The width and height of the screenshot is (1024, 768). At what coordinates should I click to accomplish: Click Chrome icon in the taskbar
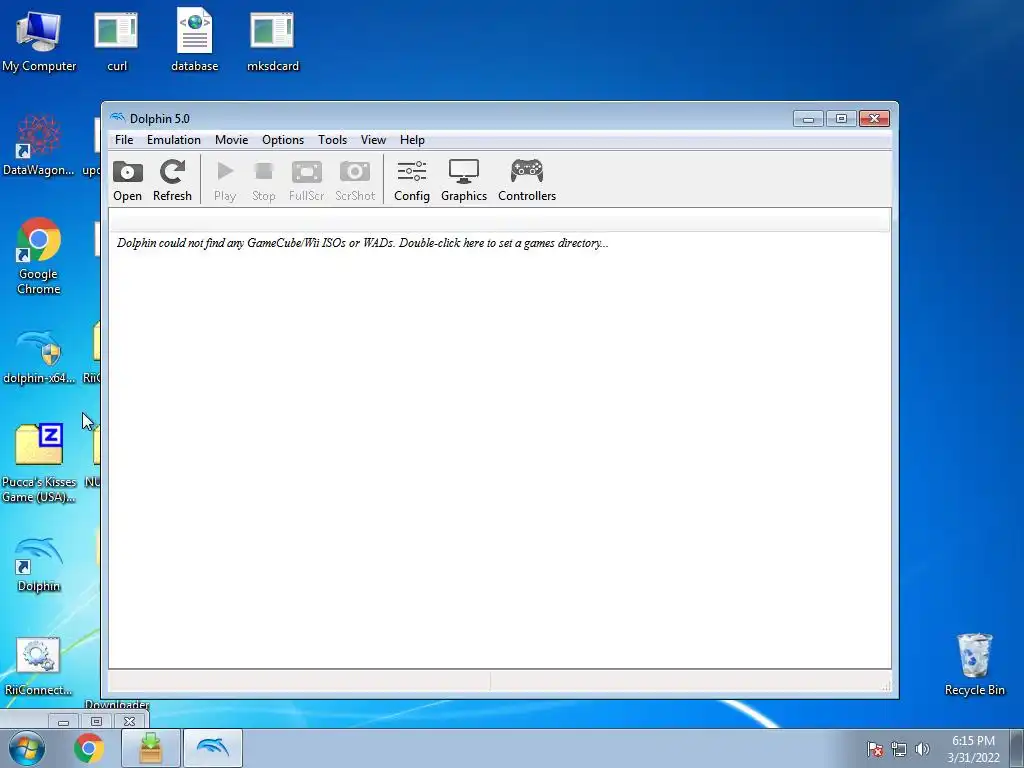[x=89, y=748]
